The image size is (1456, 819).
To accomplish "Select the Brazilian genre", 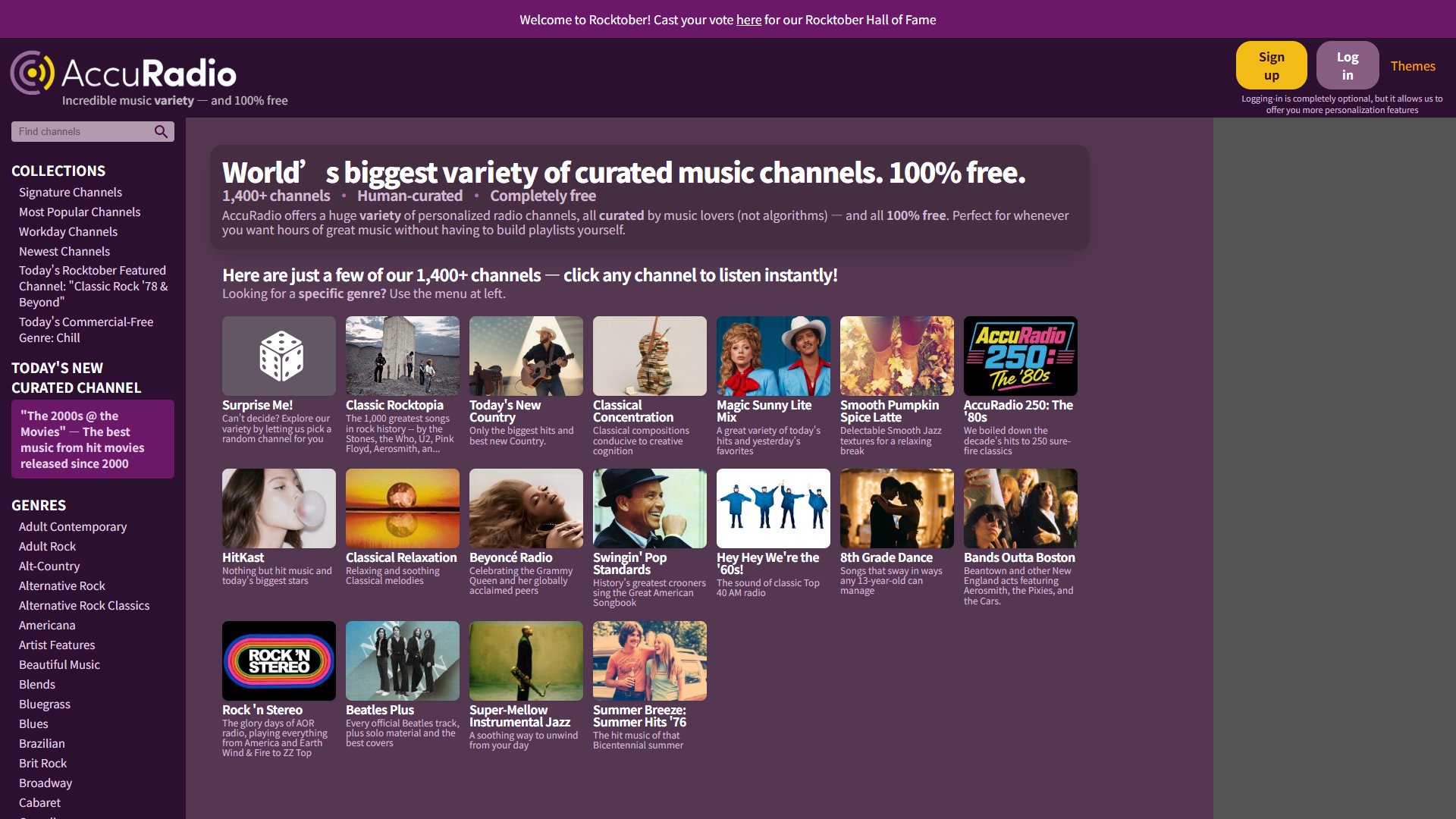I will coord(42,744).
